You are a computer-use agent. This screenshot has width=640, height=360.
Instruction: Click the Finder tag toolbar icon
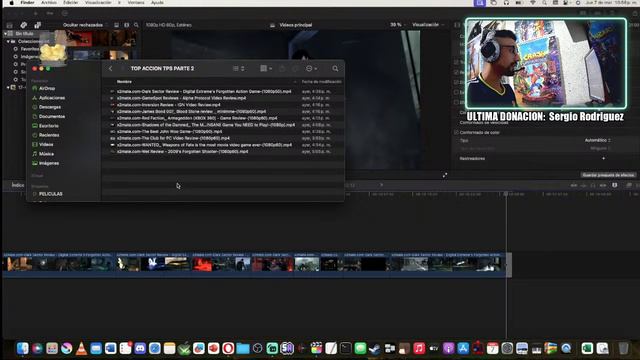295,69
